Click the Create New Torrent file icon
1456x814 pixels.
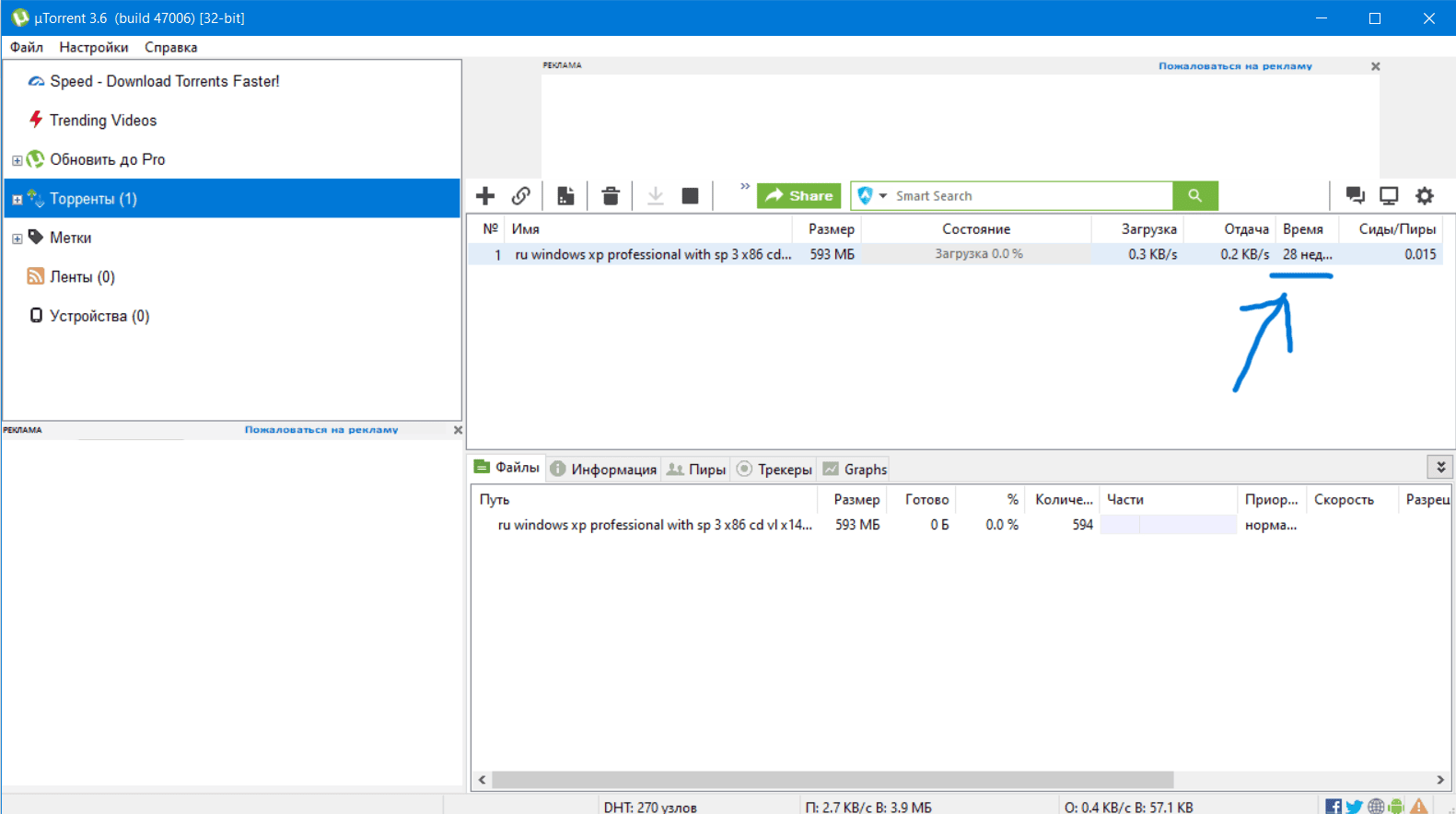(565, 195)
